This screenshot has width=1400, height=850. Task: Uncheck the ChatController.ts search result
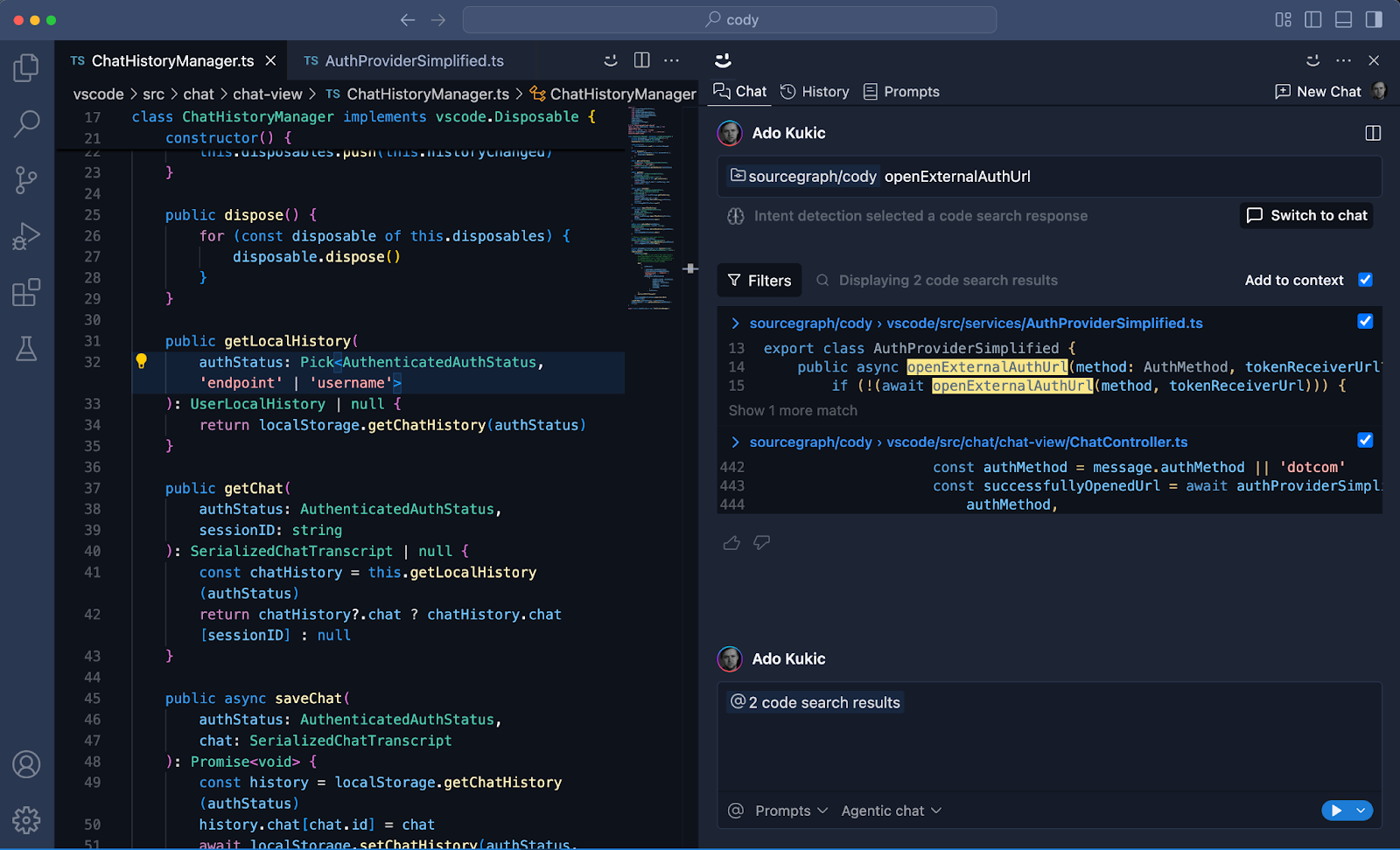pos(1365,440)
